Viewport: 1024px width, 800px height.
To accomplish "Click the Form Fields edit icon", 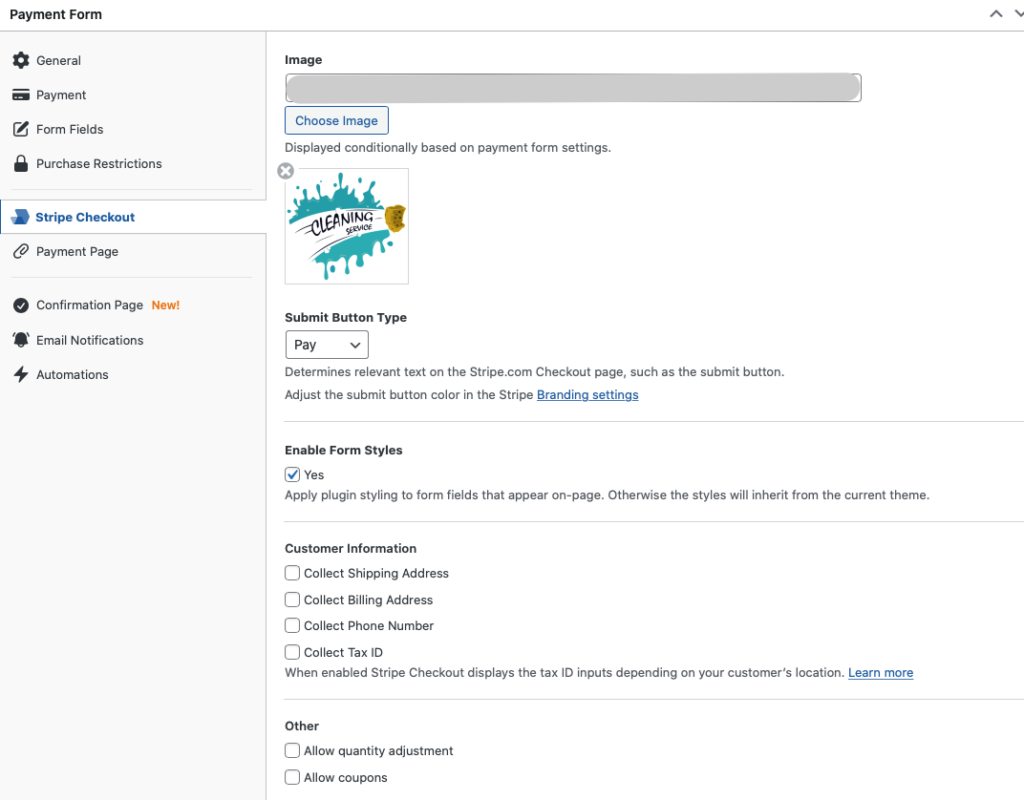I will [x=20, y=129].
